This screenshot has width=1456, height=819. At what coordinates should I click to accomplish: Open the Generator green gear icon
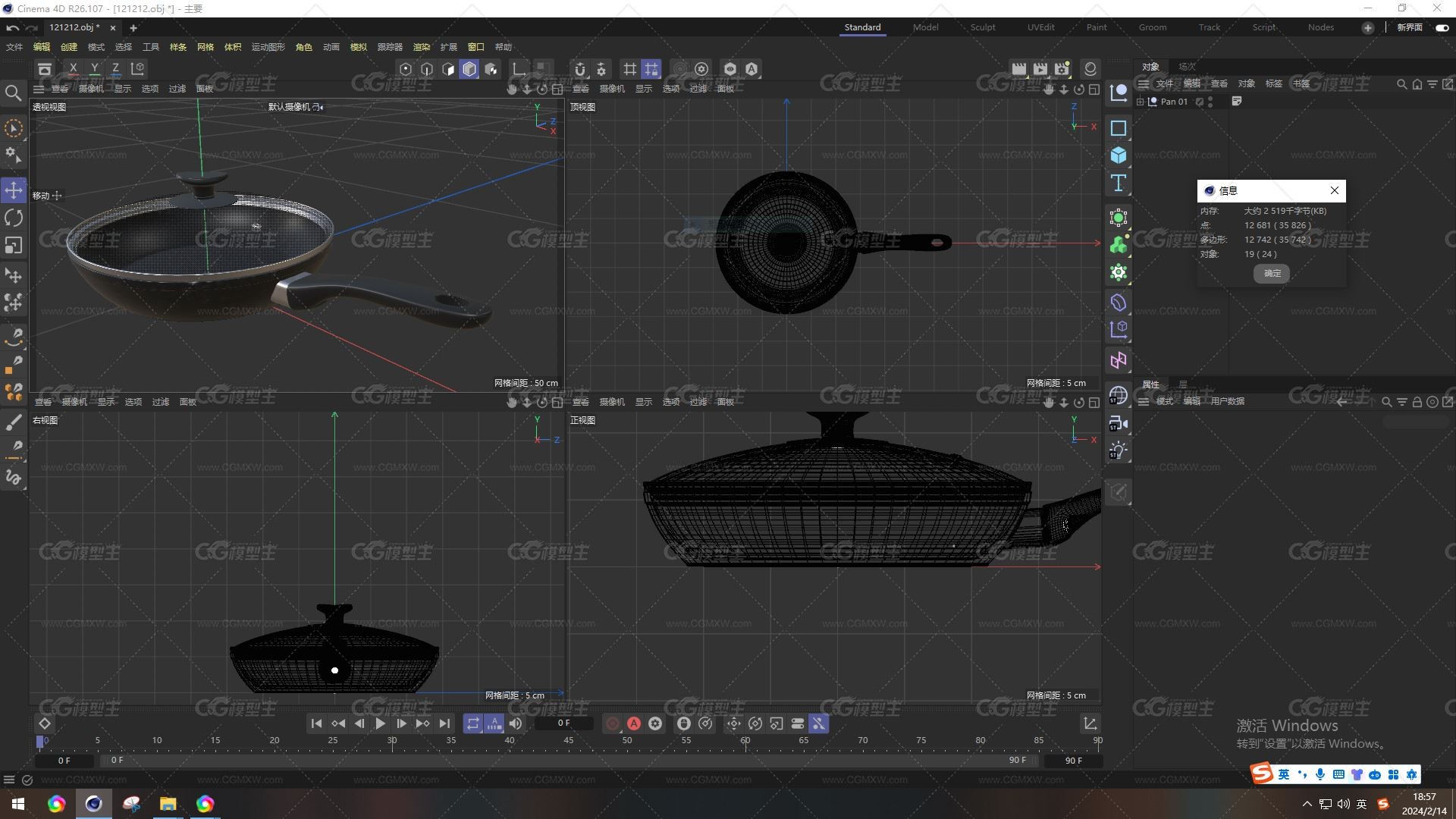coord(1119,272)
